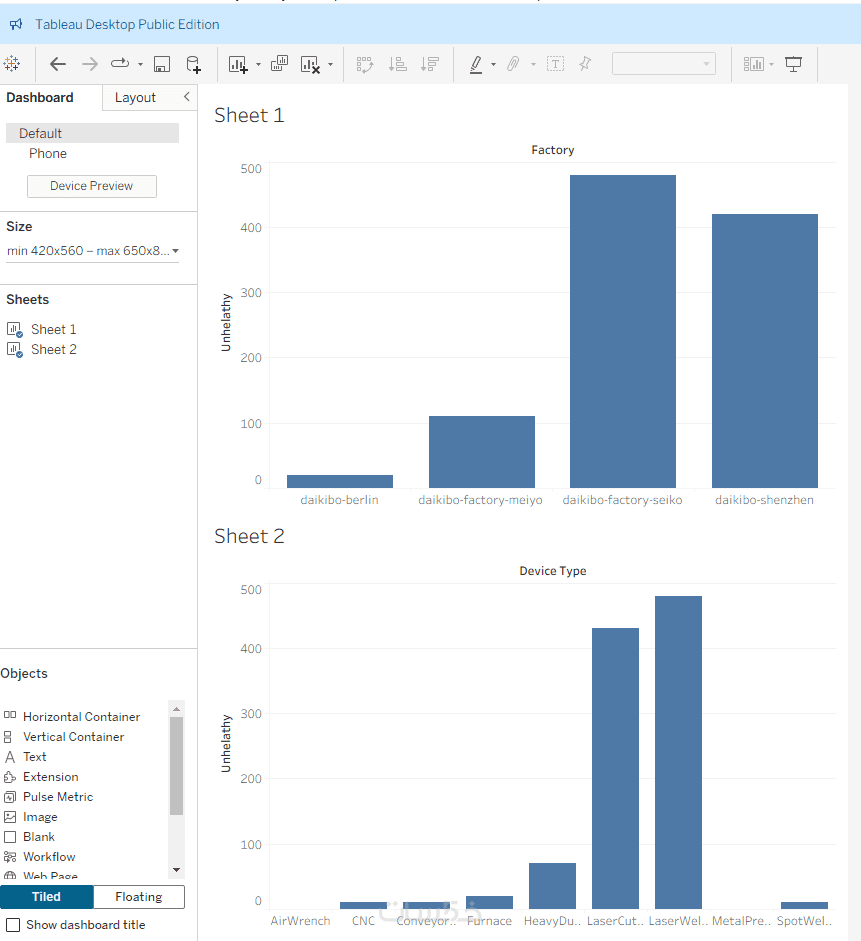
Task: Click the Show/Hide Cards icon
Action: [x=754, y=64]
